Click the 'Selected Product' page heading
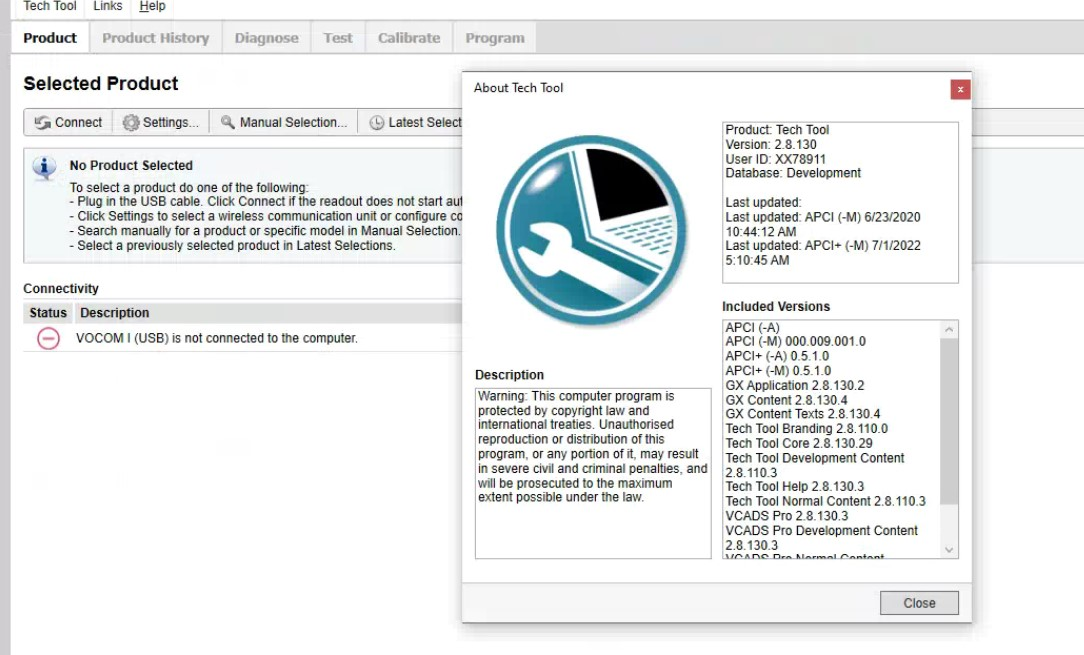Viewport: 1084px width, 655px height. 101,84
